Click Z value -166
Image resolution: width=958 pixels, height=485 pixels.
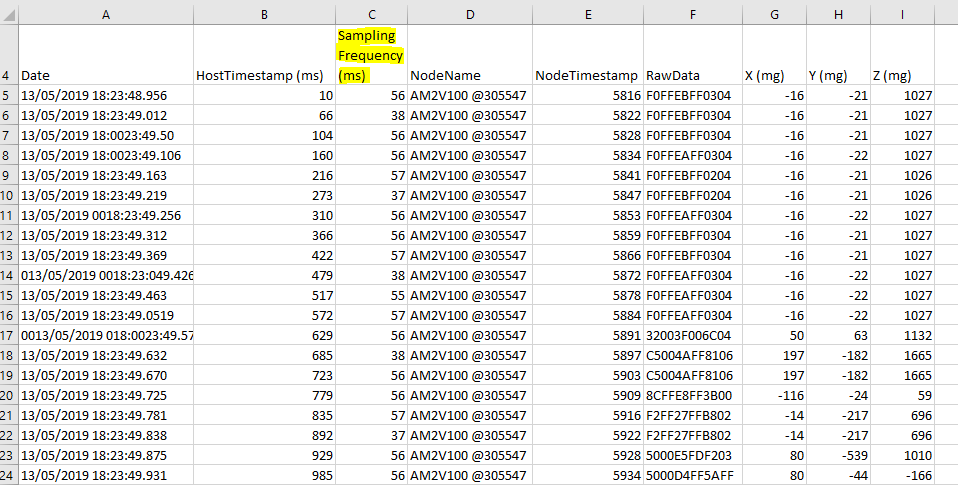tap(902, 475)
